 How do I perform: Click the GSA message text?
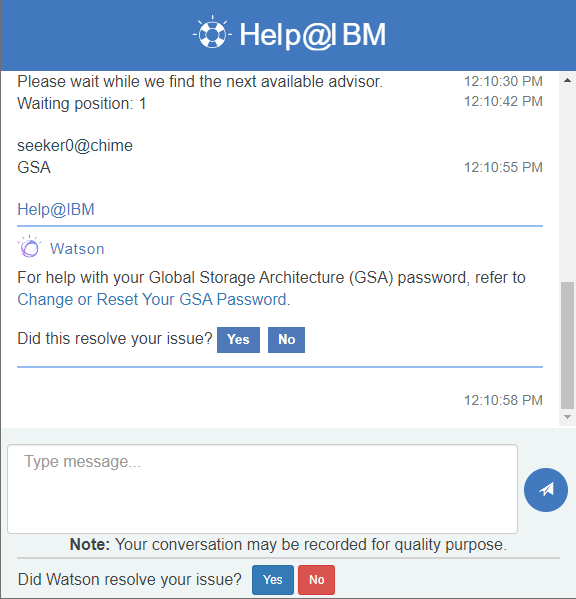(34, 167)
